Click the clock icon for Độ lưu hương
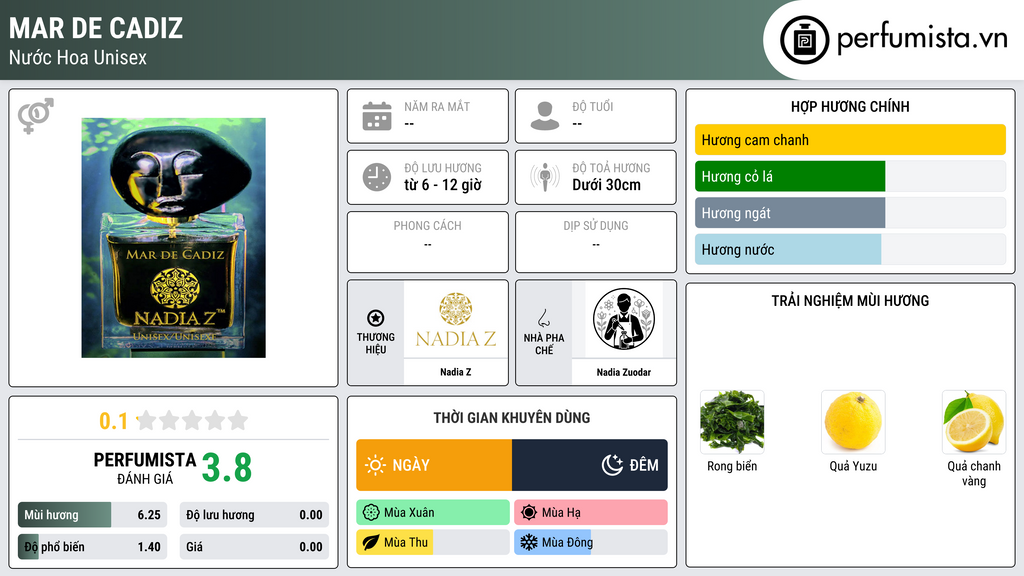Image resolution: width=1024 pixels, height=576 pixels. coord(377,177)
